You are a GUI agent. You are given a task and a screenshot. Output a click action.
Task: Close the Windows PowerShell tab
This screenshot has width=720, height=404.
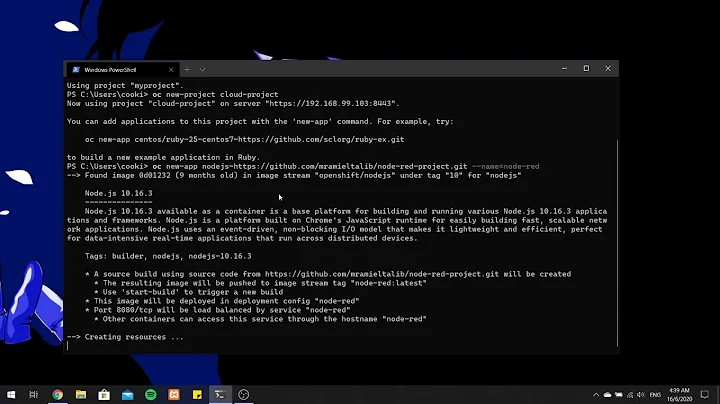pyautogui.click(x=171, y=70)
